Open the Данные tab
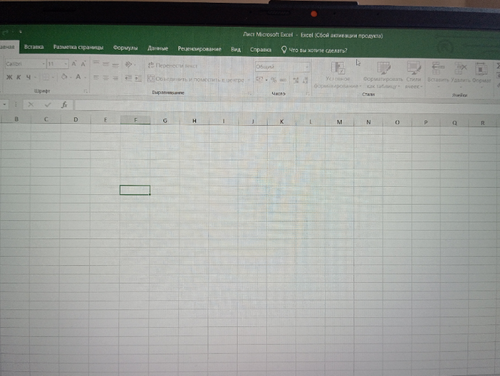Screen dimensions: 500x376 coord(158,49)
